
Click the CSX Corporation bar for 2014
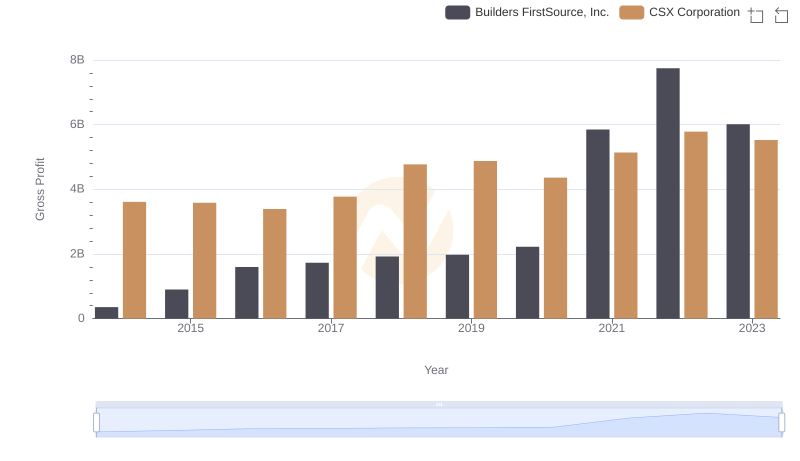[134, 260]
